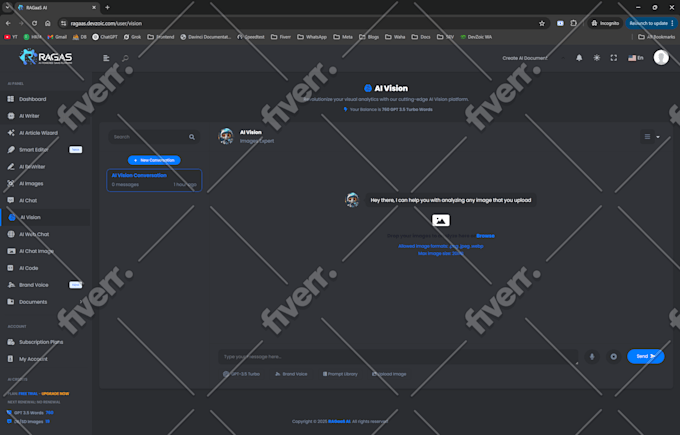Open the AI Writer tool
This screenshot has width=680, height=435.
pyautogui.click(x=29, y=116)
